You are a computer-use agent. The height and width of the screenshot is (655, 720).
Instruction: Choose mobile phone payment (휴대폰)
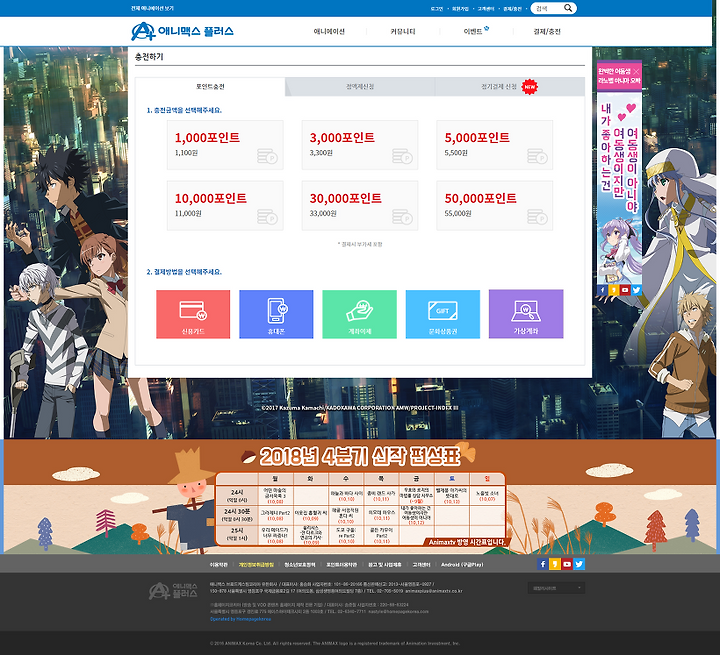[276, 314]
